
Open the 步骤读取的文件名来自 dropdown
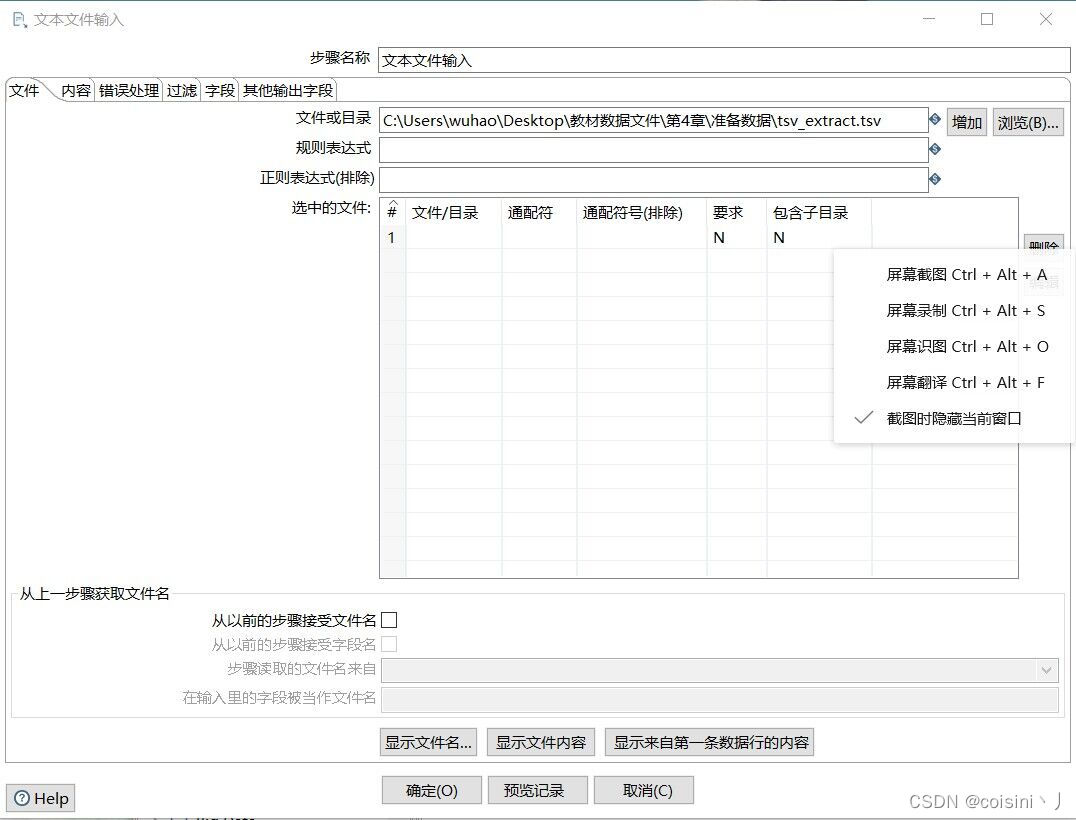pos(1046,670)
